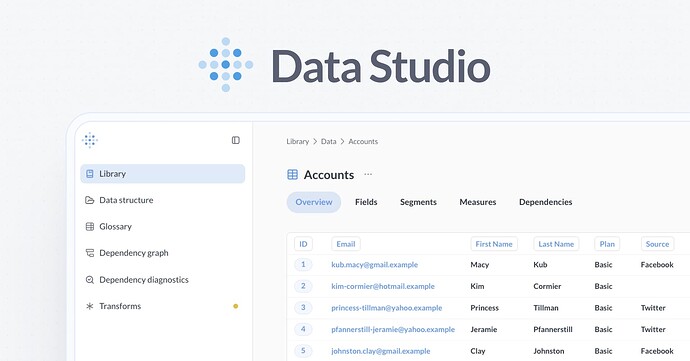690x361 pixels.
Task: Switch to the Segments tab
Action: coord(418,202)
